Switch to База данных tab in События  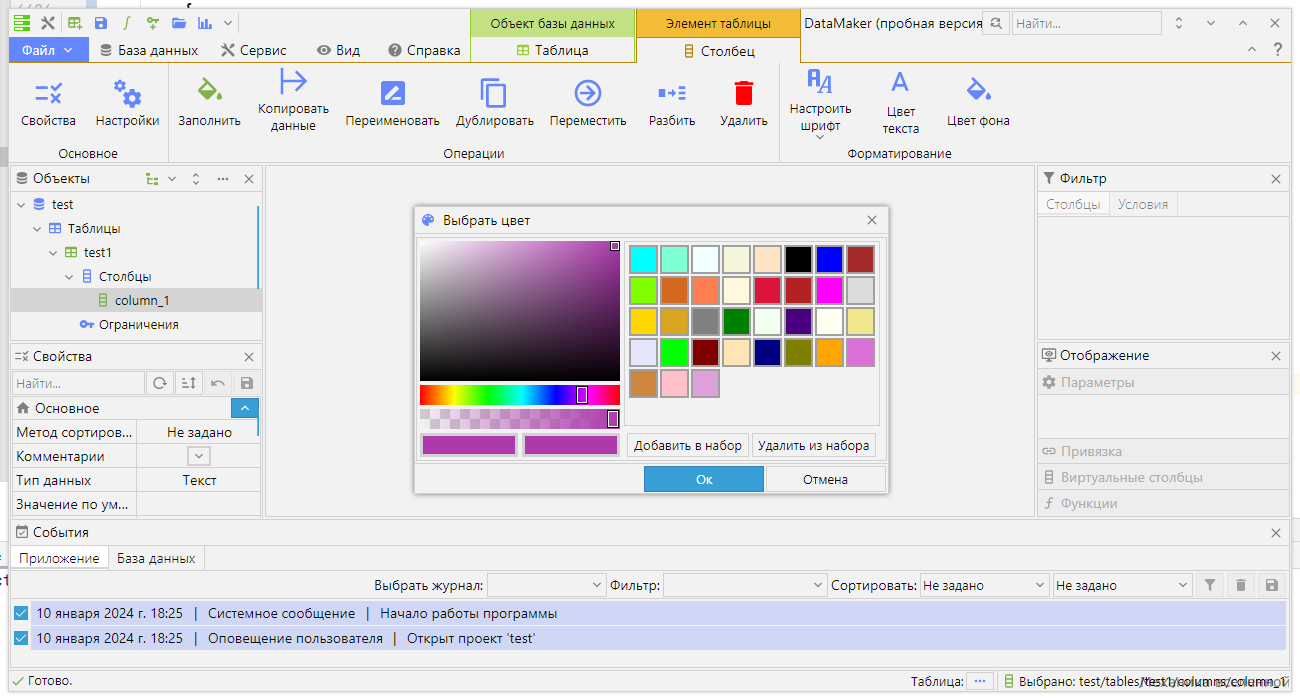click(x=157, y=558)
